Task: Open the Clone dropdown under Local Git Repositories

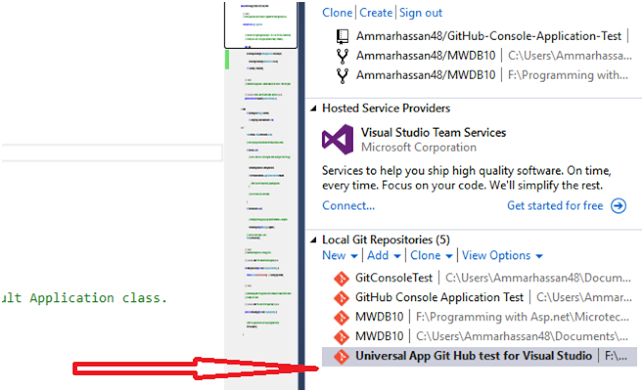Action: (431, 256)
